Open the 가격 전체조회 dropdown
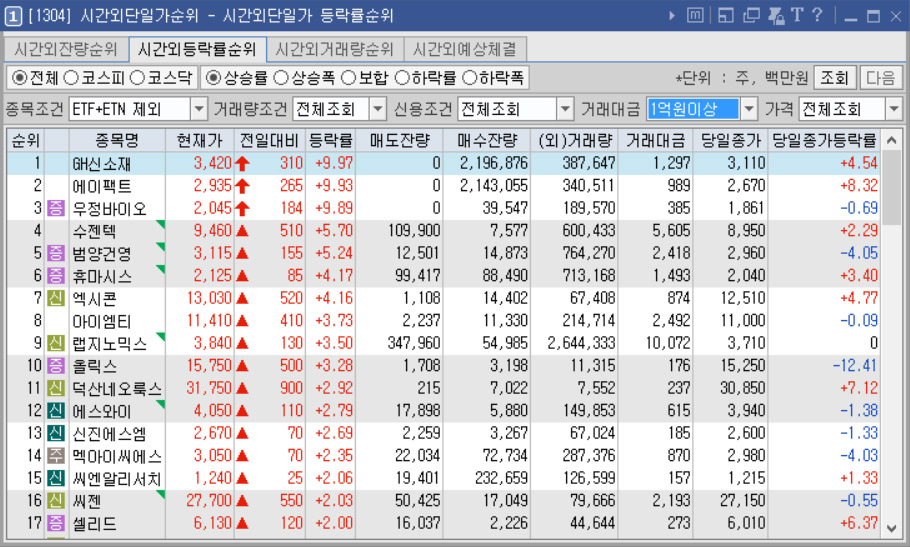This screenshot has width=910, height=547. (x=894, y=108)
